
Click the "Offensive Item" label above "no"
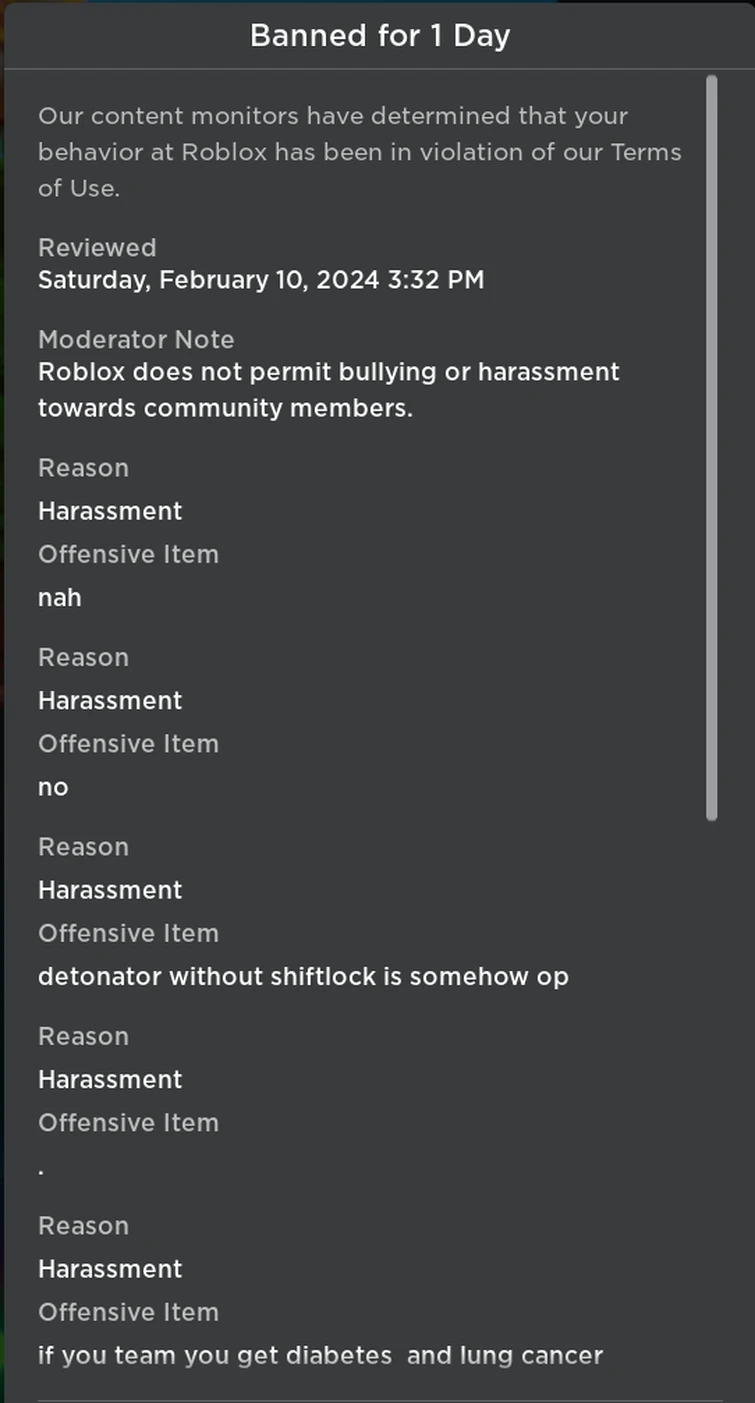click(x=128, y=744)
